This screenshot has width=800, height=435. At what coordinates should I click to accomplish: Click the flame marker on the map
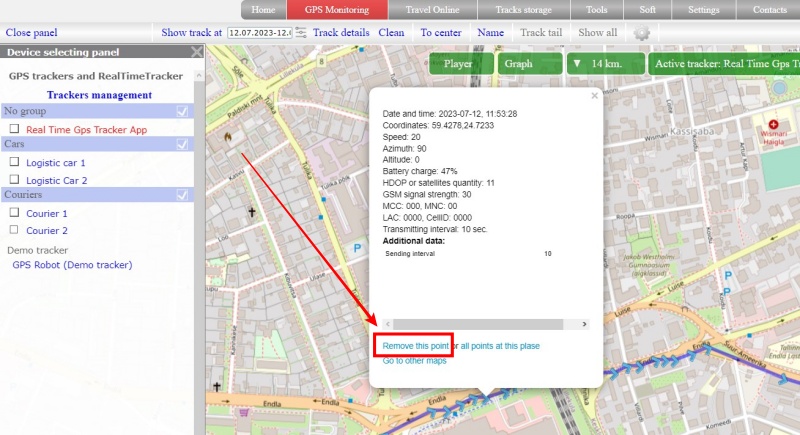click(x=229, y=137)
